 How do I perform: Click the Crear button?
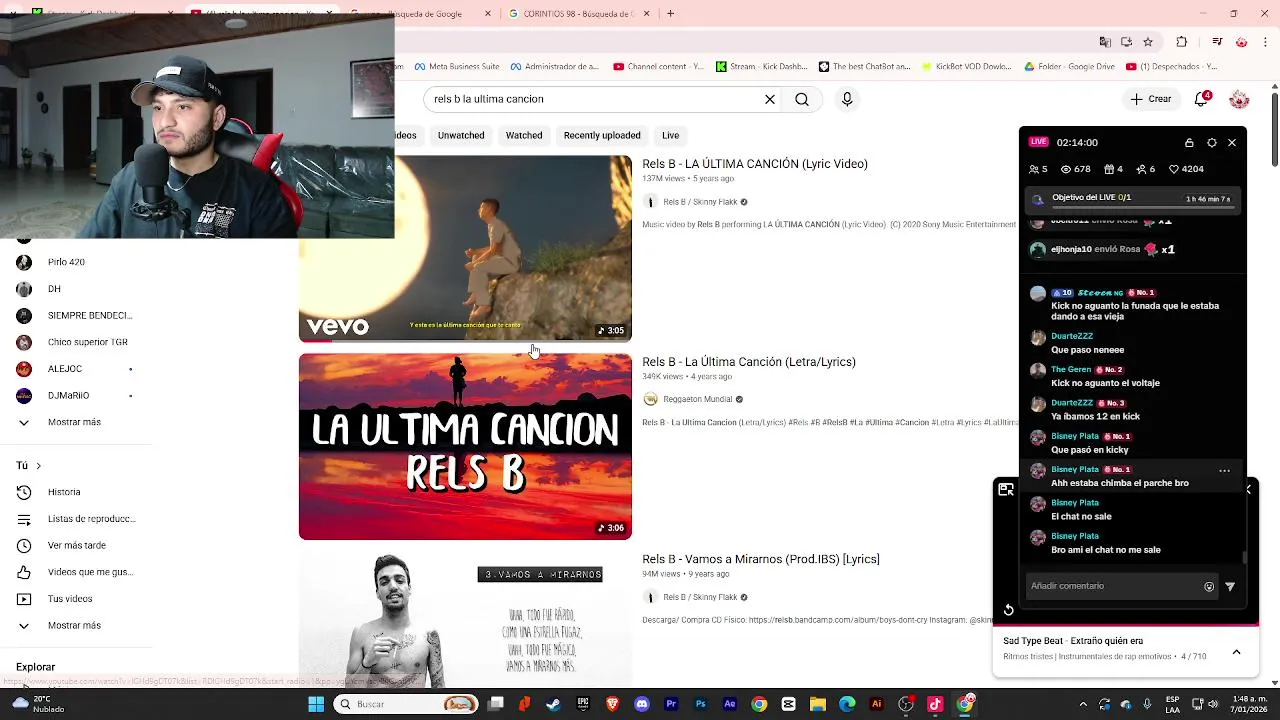pyautogui.click(x=1151, y=99)
